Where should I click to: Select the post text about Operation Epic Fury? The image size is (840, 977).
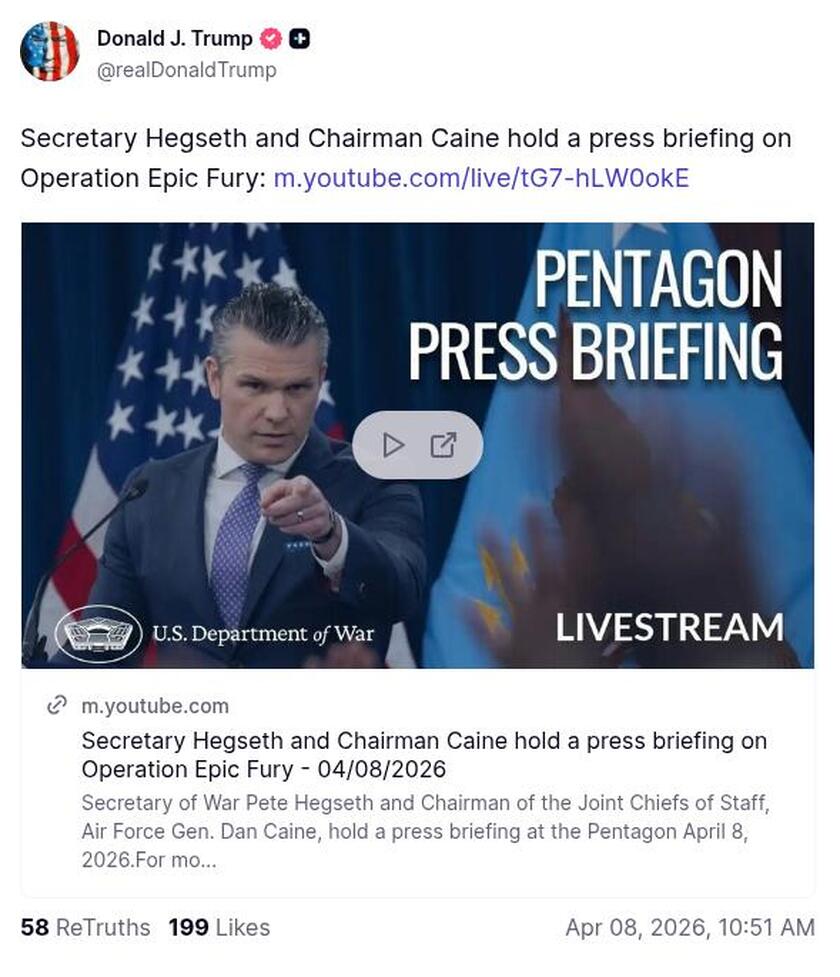406,158
